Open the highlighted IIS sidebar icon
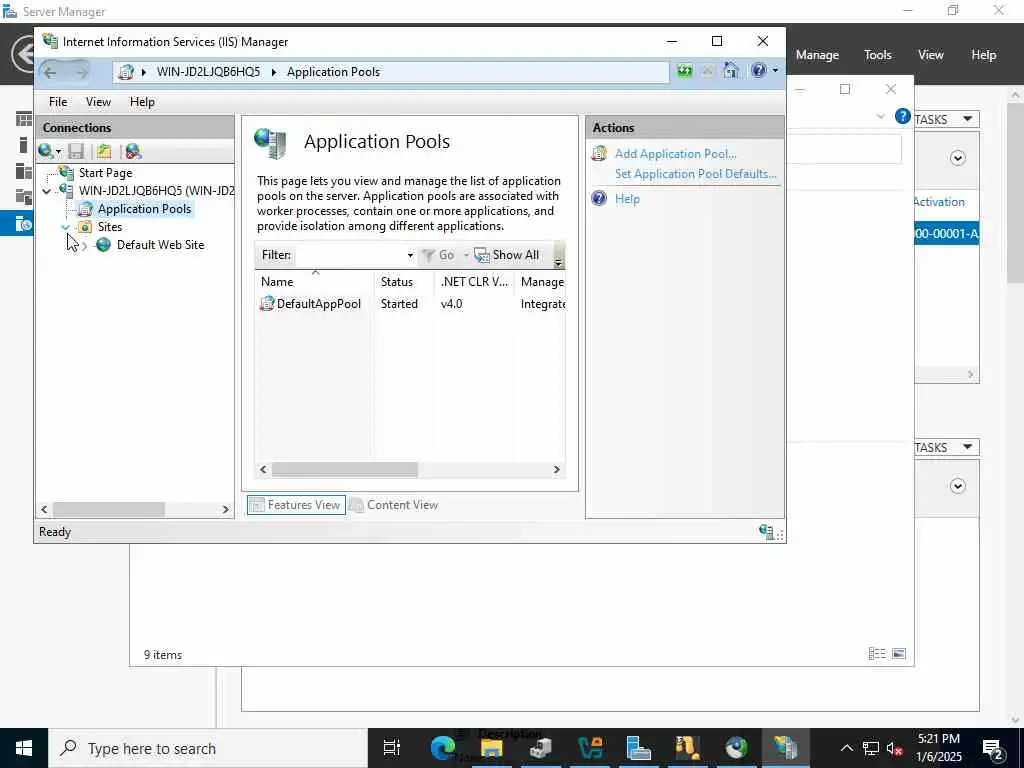The height and width of the screenshot is (768, 1024). pyautogui.click(x=24, y=223)
